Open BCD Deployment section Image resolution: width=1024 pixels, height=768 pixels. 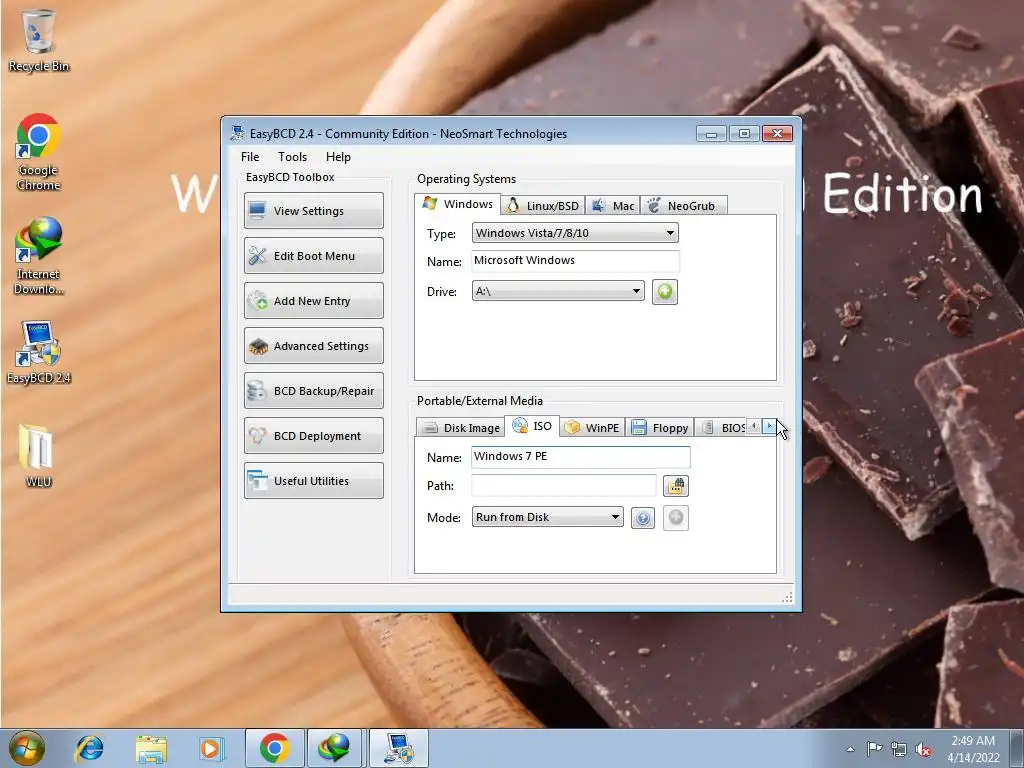[x=313, y=436]
